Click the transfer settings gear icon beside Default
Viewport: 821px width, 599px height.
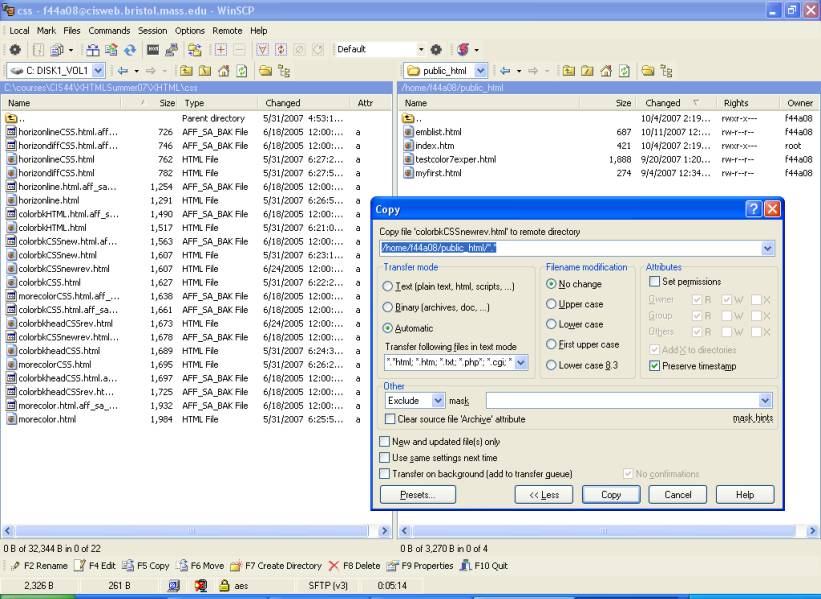pos(436,50)
